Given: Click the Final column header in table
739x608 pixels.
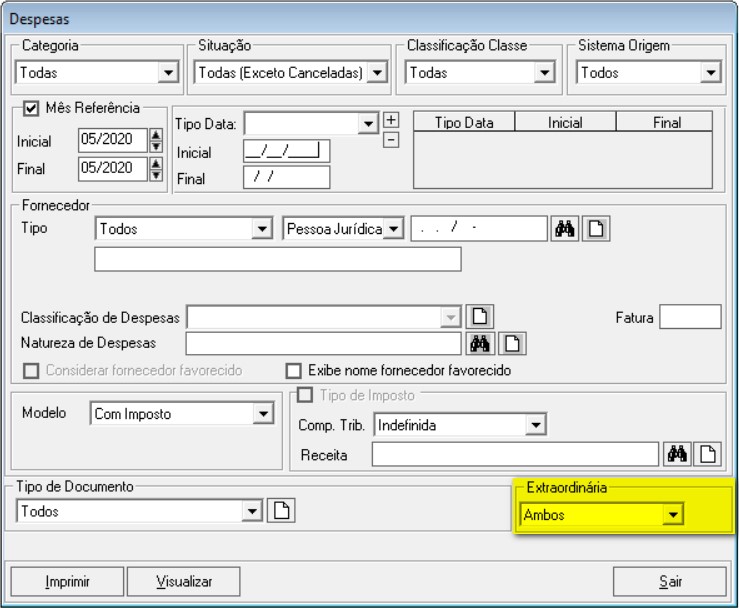Looking at the screenshot, I should [665, 122].
